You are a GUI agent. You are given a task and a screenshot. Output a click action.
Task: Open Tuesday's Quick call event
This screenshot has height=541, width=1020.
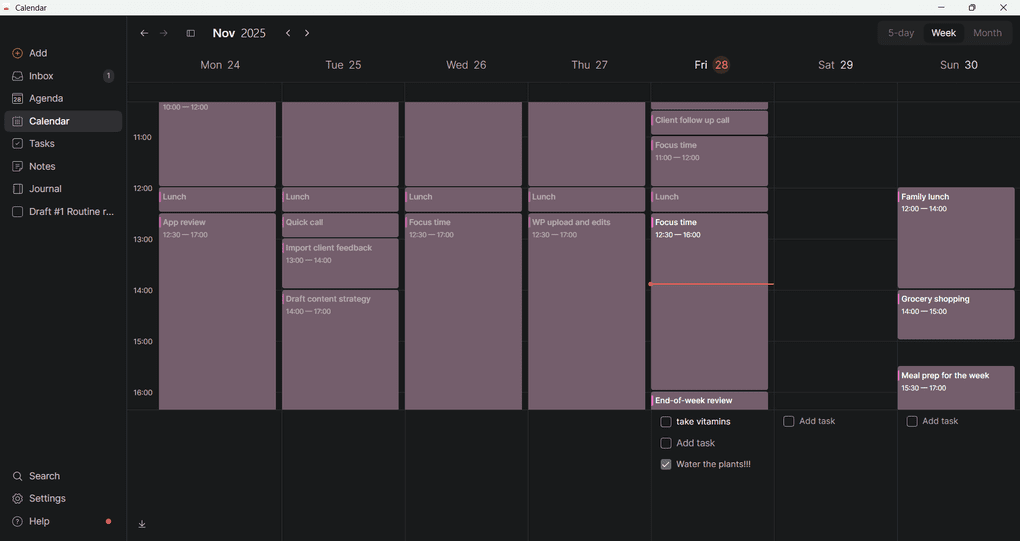[x=340, y=225]
